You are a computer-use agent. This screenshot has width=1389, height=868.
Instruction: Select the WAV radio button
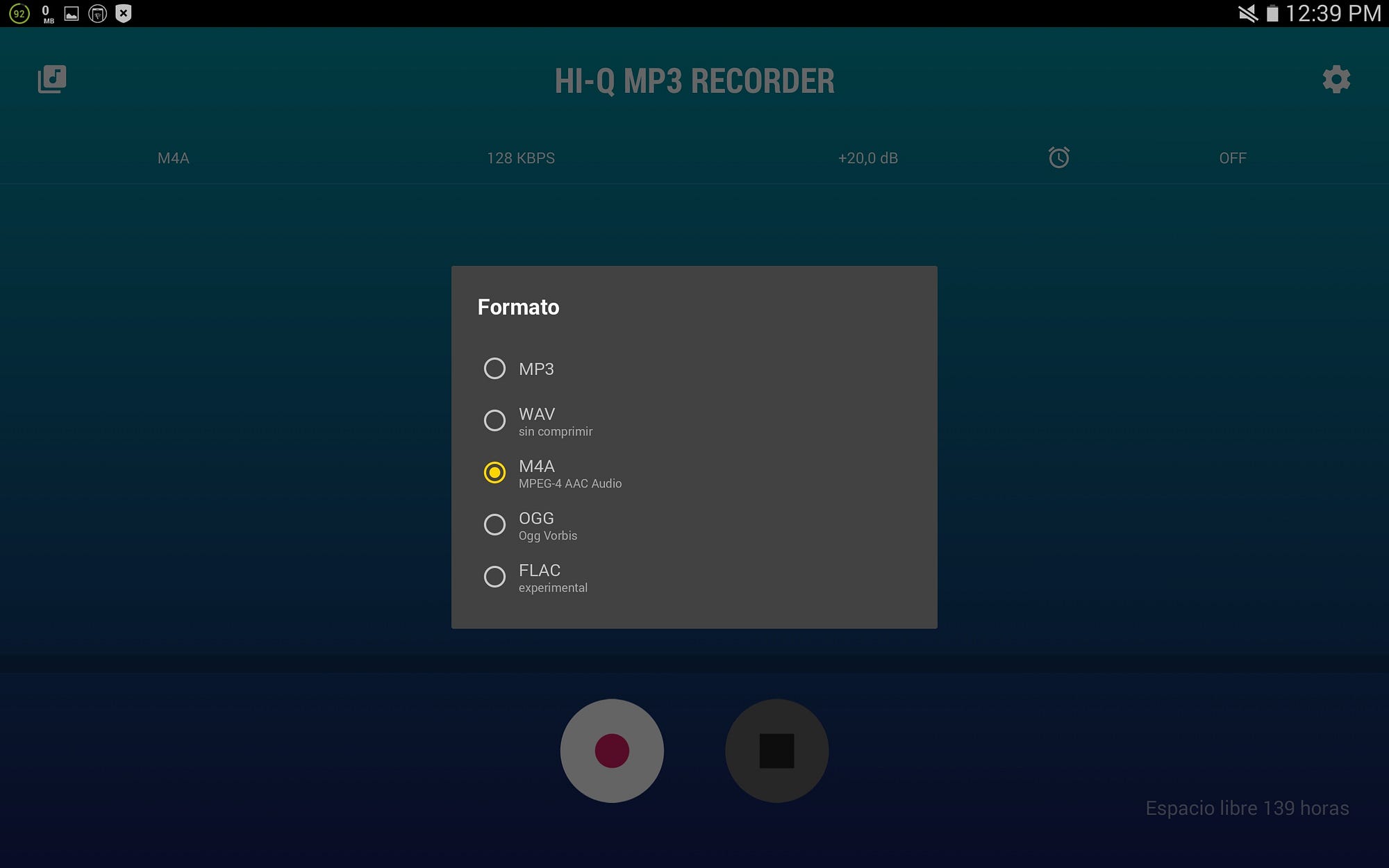(x=494, y=420)
